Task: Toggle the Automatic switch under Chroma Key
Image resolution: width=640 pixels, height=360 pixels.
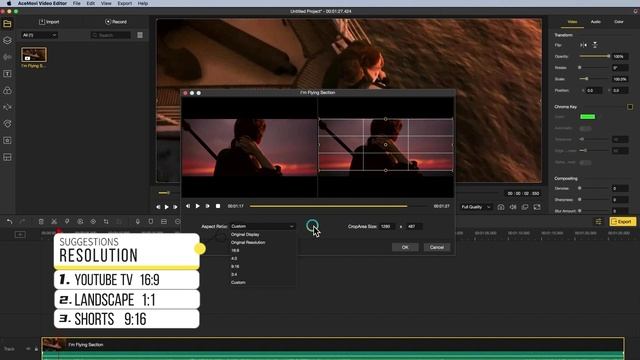Action: click(585, 128)
